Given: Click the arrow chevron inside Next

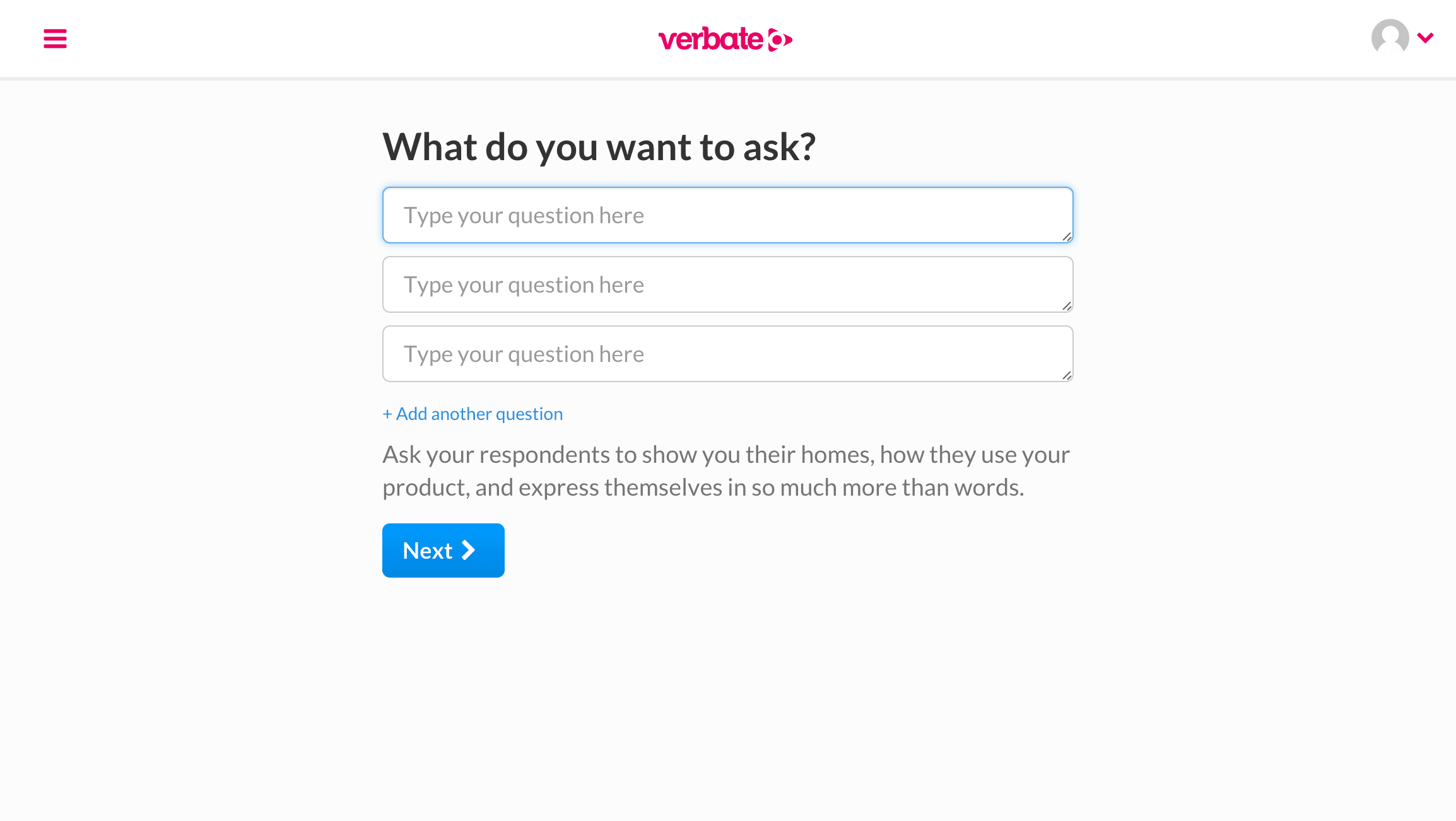Looking at the screenshot, I should [x=468, y=550].
